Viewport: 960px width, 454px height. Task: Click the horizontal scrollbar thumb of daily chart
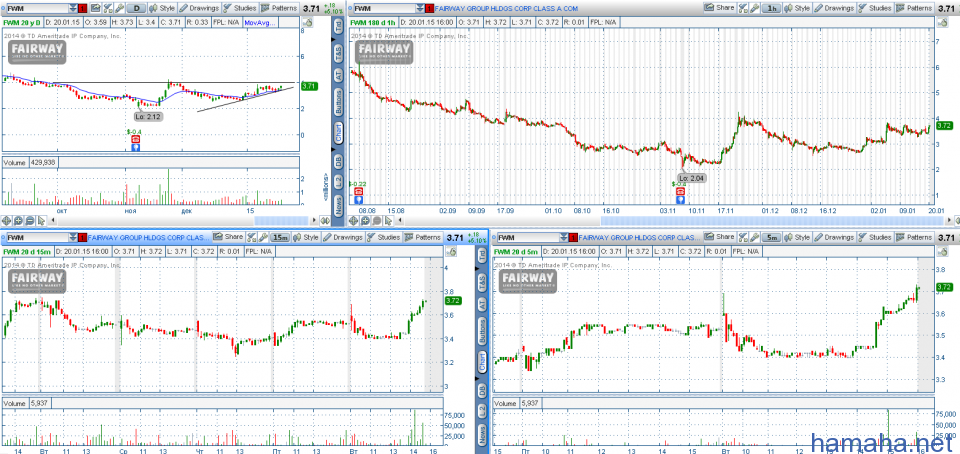[x=281, y=221]
